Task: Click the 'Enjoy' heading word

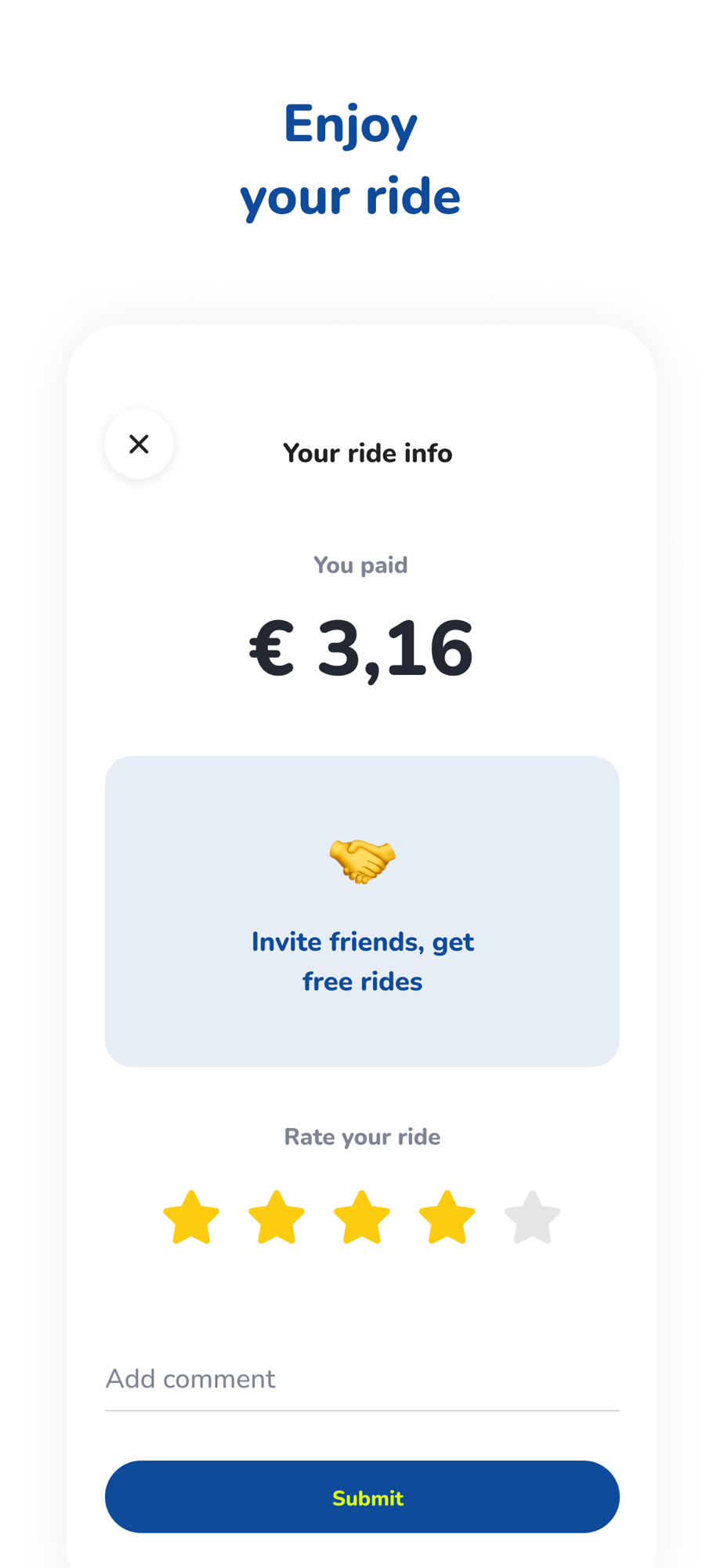Action: [x=350, y=125]
